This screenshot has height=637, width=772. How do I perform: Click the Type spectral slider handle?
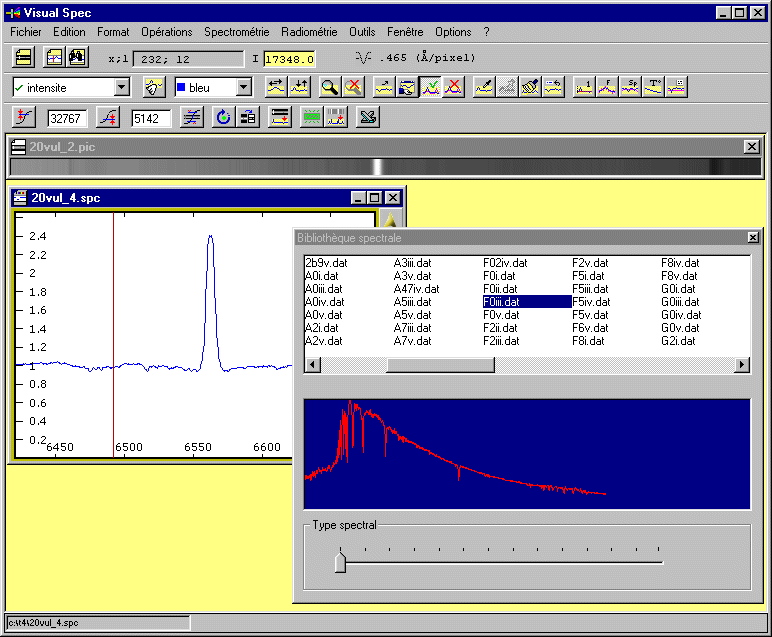[x=340, y=563]
